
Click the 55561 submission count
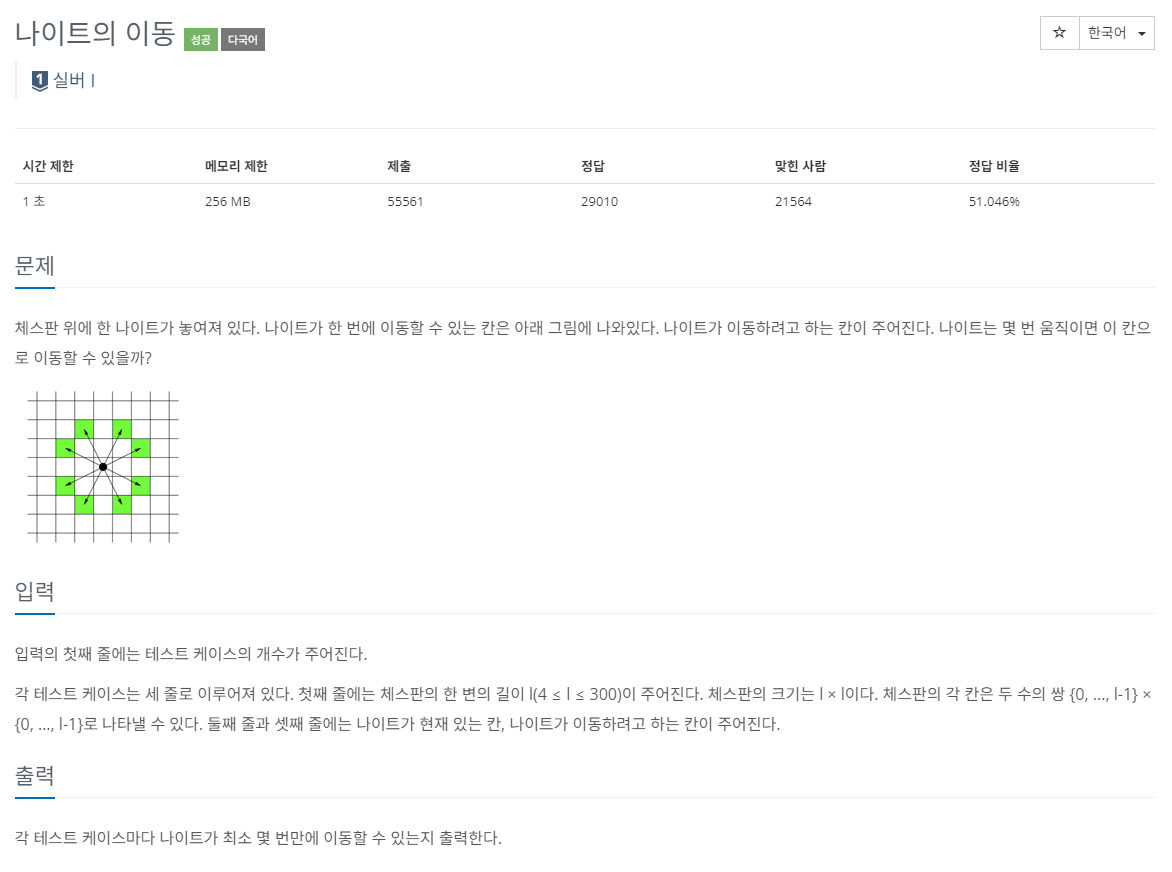pos(405,202)
